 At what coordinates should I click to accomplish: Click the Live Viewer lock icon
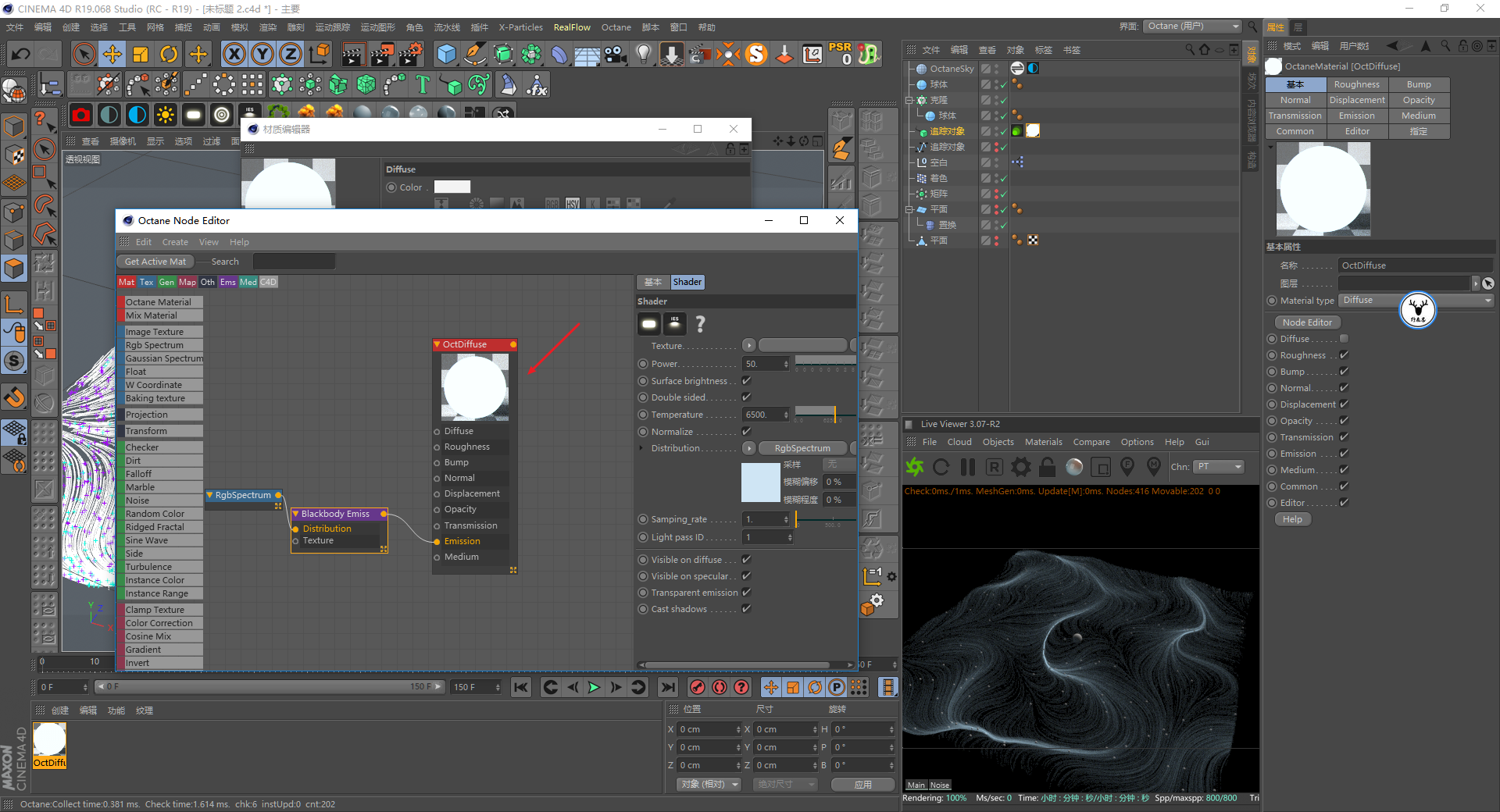click(x=1048, y=467)
